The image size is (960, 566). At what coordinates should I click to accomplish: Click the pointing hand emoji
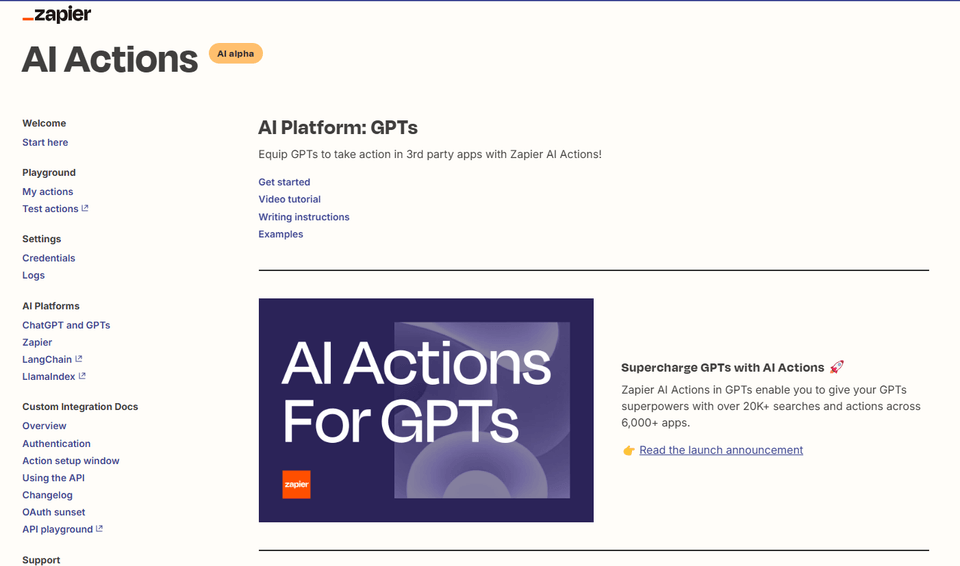629,451
